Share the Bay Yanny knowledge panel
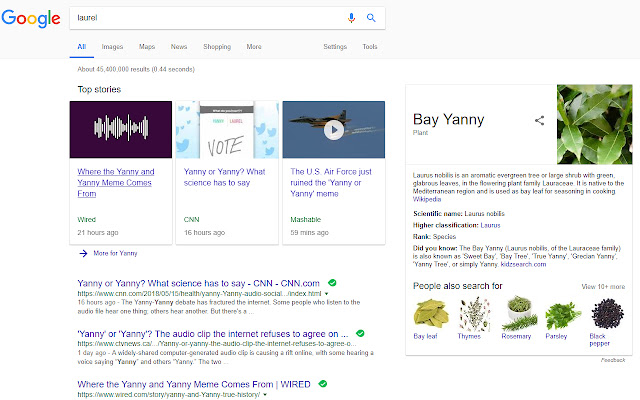 (540, 120)
